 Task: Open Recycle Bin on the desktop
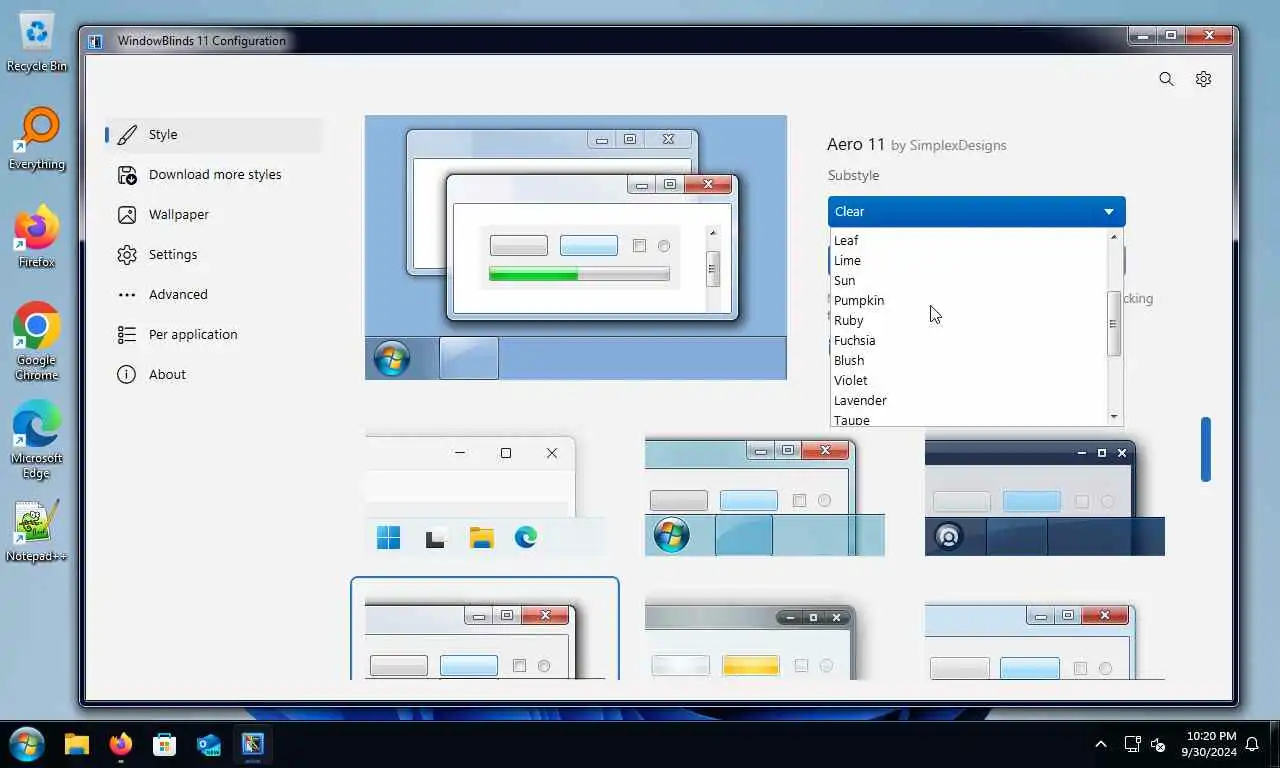37,42
